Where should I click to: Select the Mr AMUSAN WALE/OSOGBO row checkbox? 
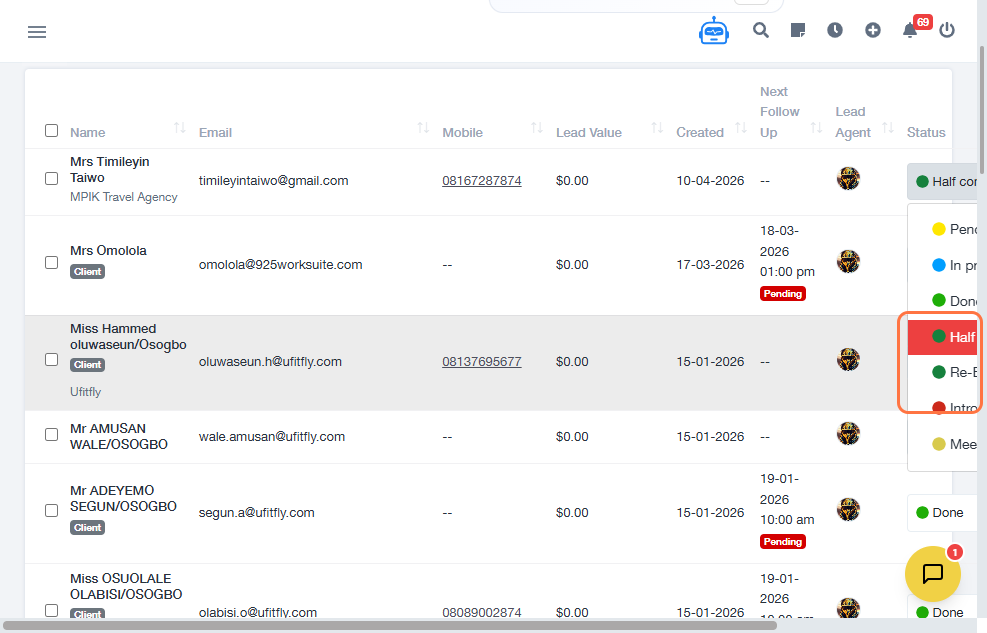[52, 434]
